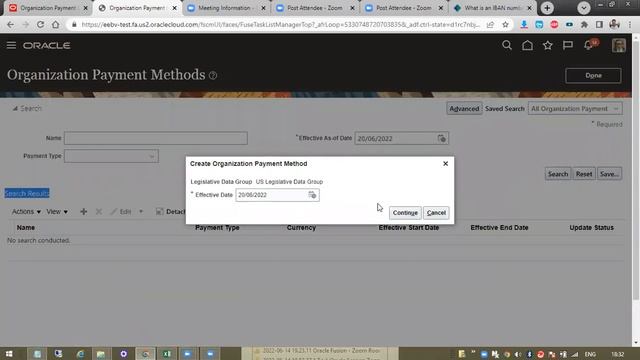The image size is (640, 360).
Task: Expand the Edit dropdown arrow
Action: (x=141, y=211)
